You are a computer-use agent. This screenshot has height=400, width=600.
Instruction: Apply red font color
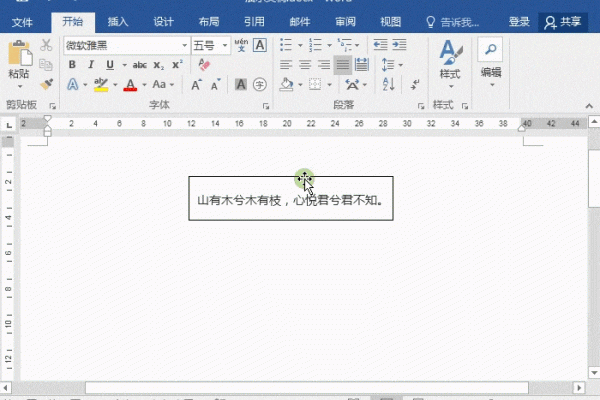tap(130, 85)
